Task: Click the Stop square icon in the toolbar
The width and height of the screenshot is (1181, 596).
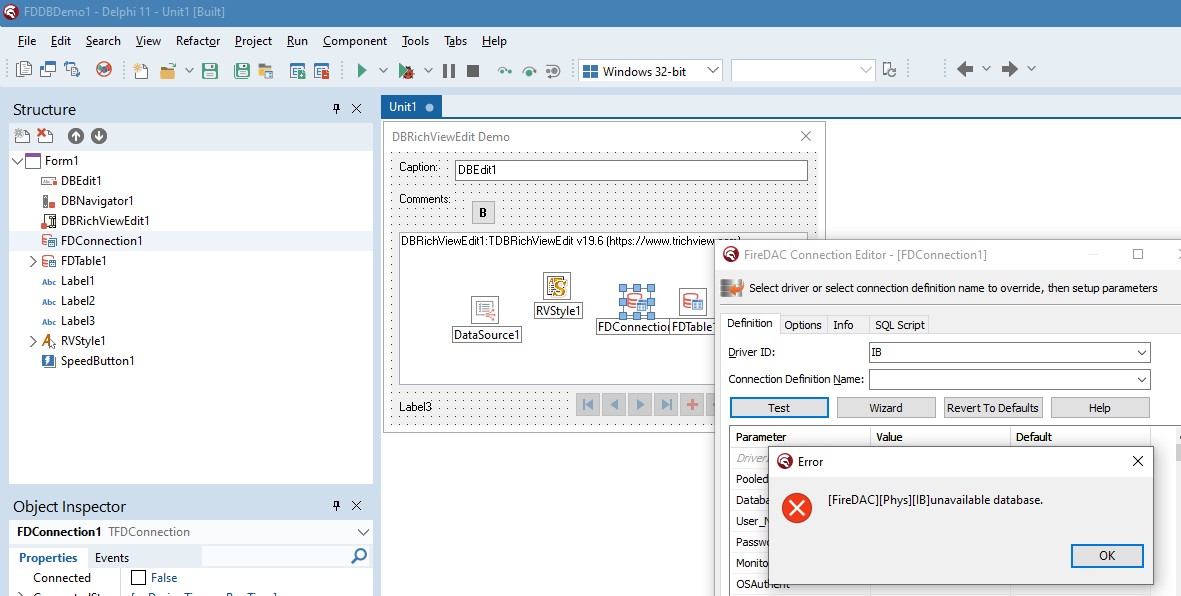Action: [x=473, y=71]
